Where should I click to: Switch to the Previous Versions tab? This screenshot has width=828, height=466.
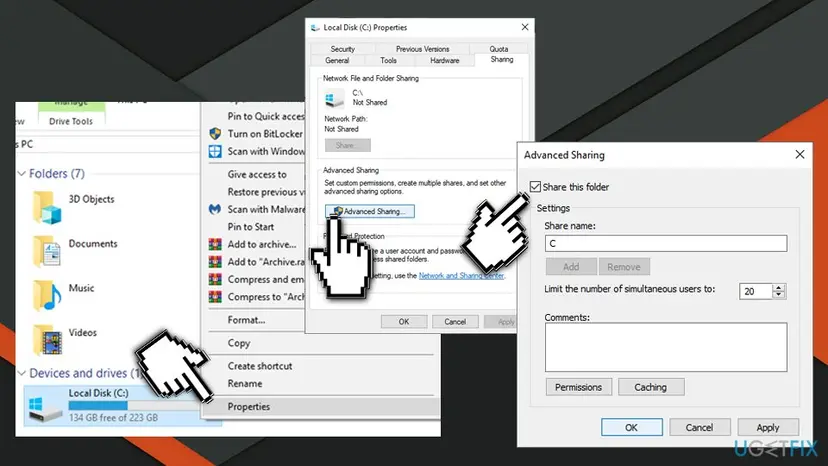click(422, 49)
